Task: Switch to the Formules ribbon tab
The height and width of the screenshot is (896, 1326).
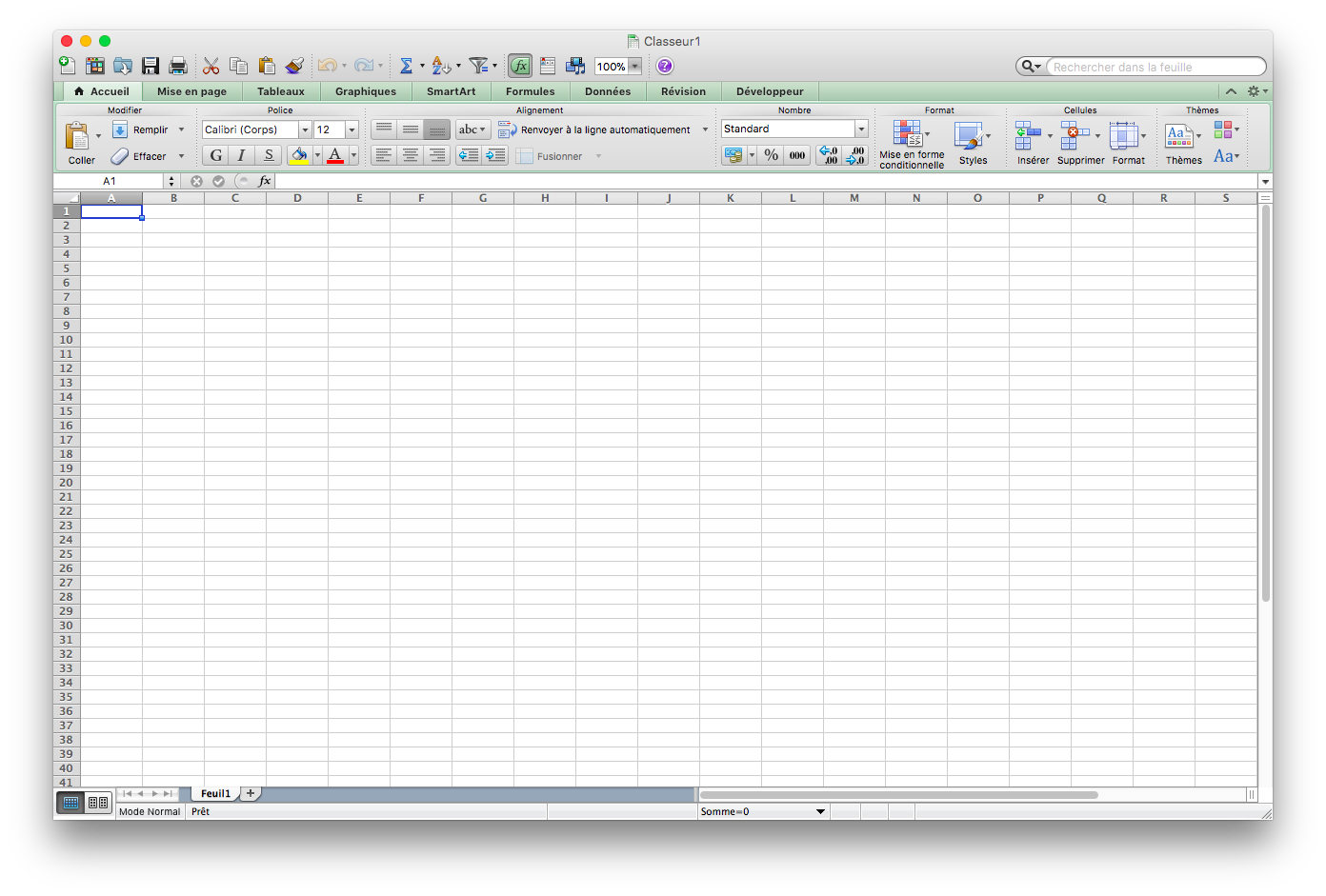Action: pyautogui.click(x=530, y=90)
